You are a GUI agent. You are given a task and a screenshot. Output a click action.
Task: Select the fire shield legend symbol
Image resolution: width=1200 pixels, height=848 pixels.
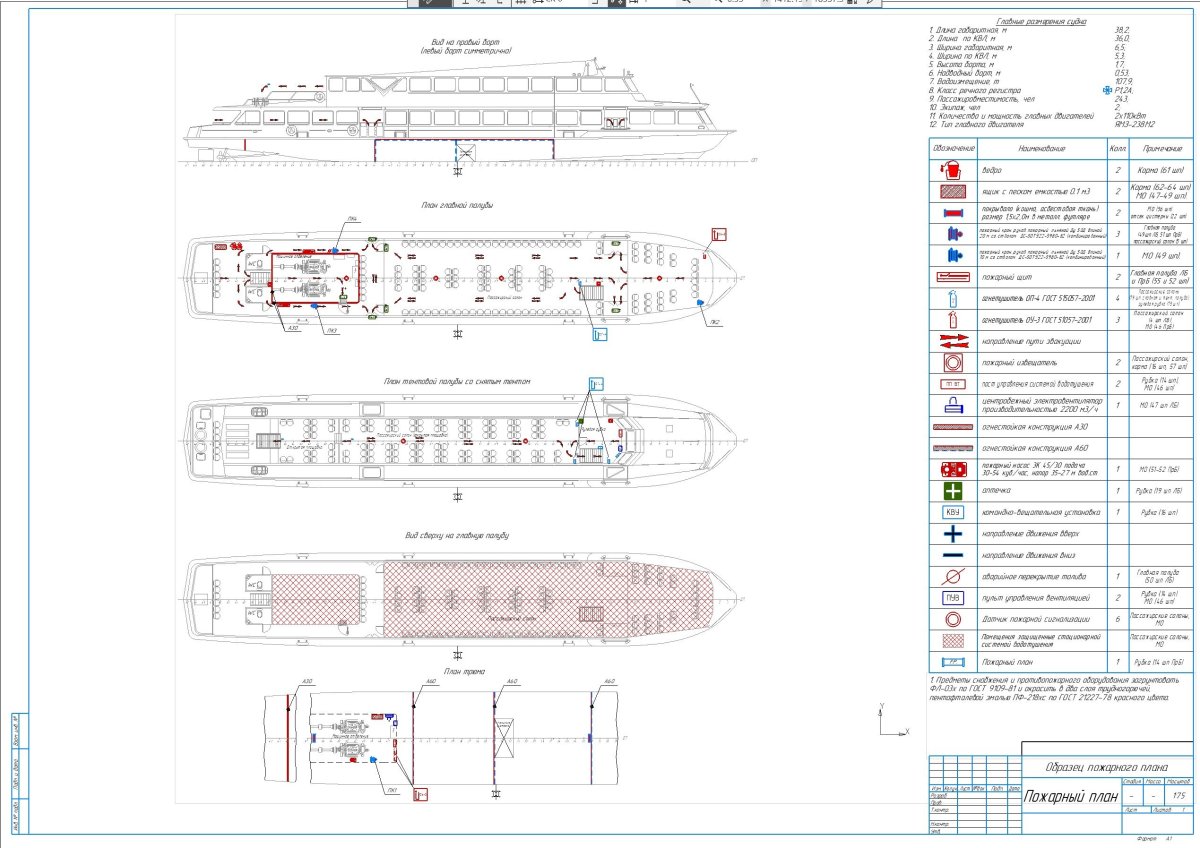(953, 277)
